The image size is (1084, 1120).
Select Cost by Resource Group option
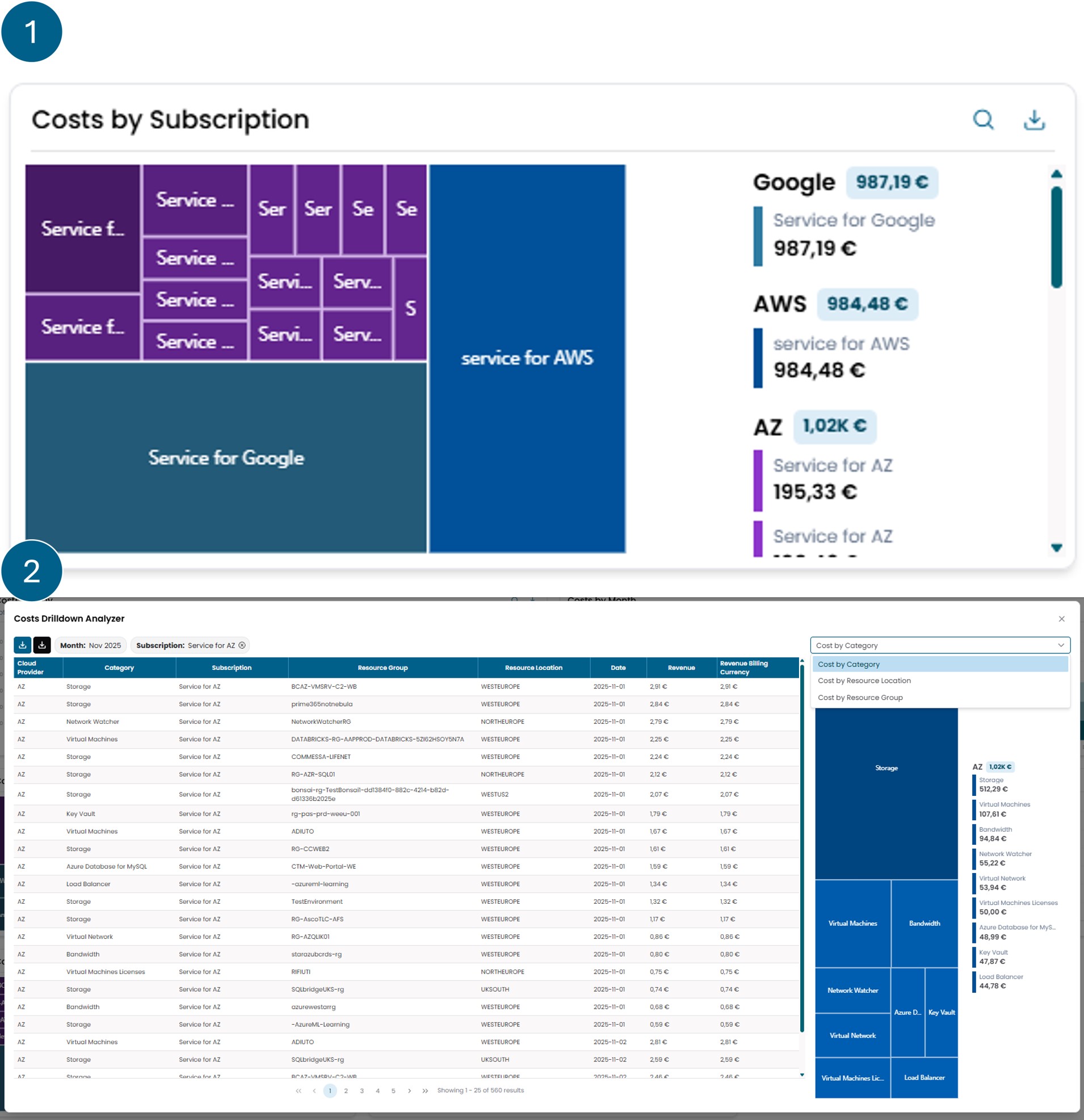[860, 697]
